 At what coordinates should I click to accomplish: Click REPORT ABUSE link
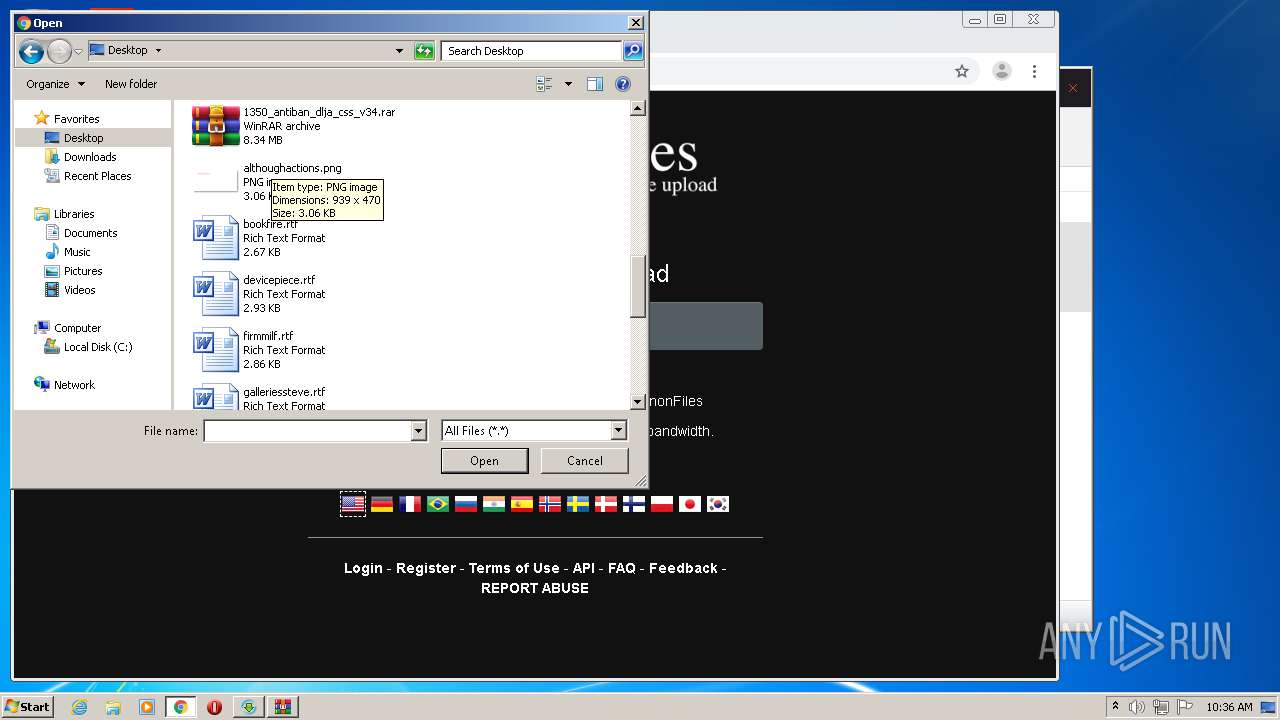[x=535, y=588]
